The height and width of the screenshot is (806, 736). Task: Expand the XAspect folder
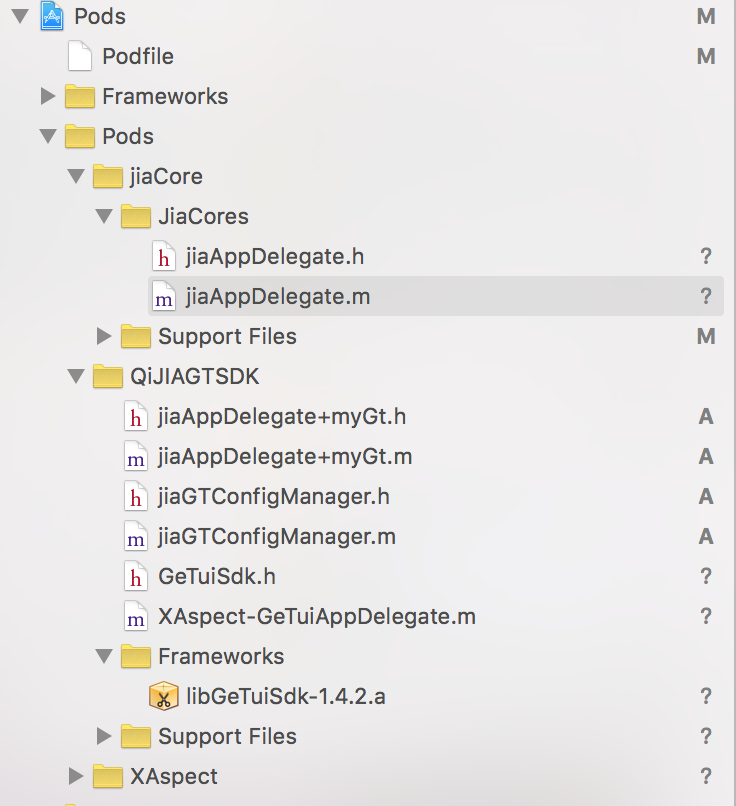[x=75, y=776]
